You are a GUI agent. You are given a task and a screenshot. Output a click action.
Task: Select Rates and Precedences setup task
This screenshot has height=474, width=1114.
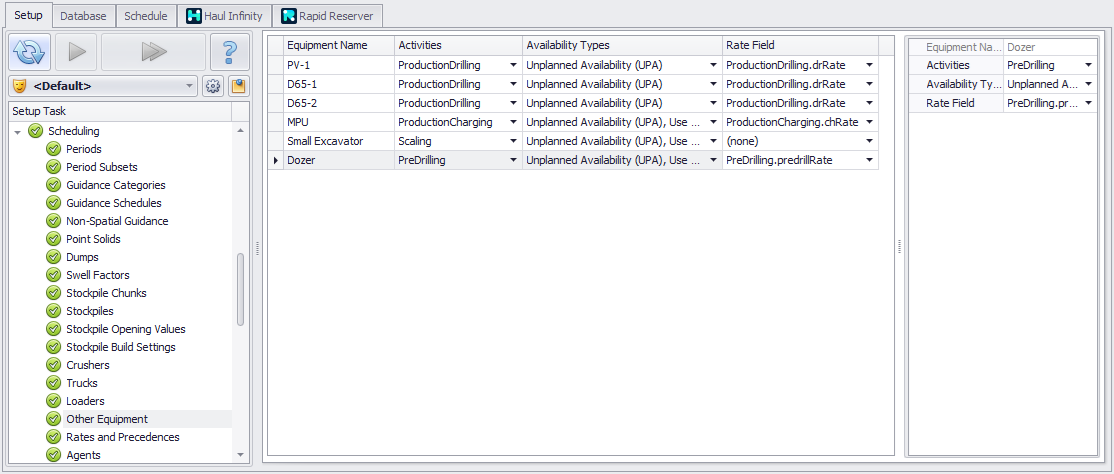click(x=122, y=437)
